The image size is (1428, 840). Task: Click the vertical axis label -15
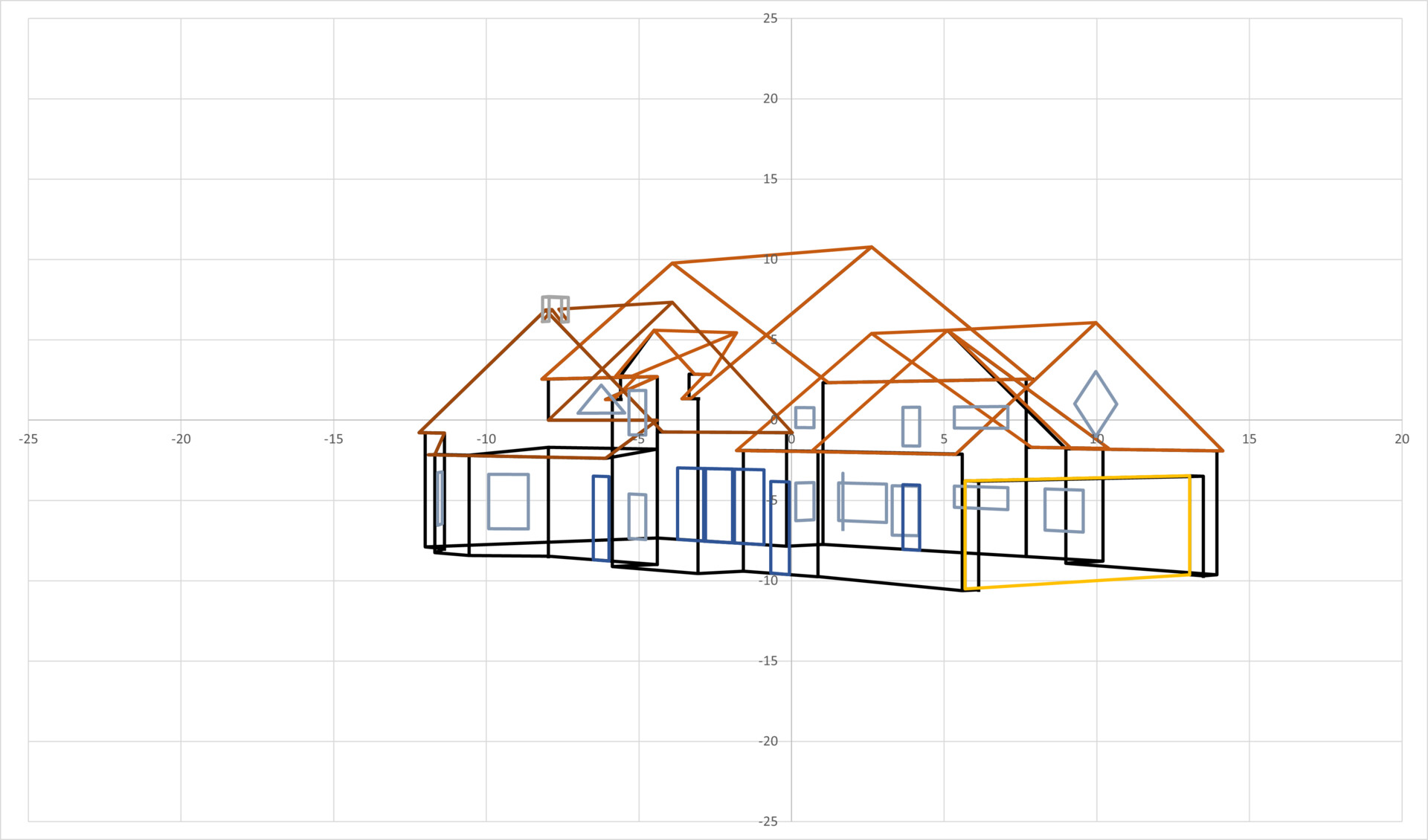point(768,661)
